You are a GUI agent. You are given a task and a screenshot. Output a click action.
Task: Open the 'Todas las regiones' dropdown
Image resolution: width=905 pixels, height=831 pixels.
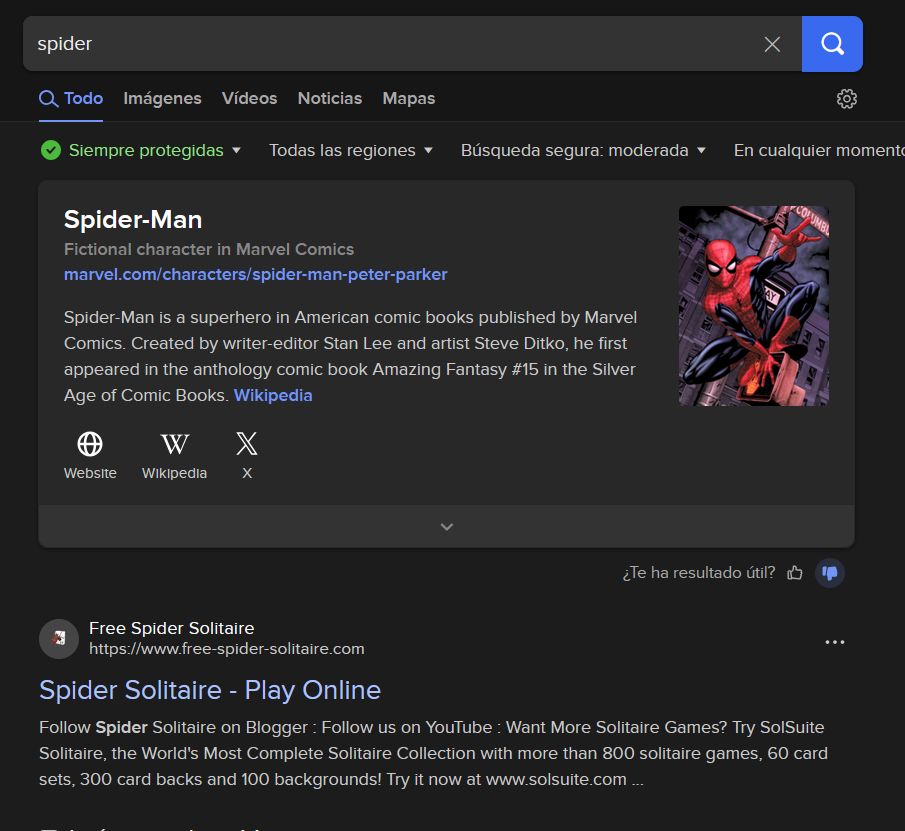(x=351, y=150)
